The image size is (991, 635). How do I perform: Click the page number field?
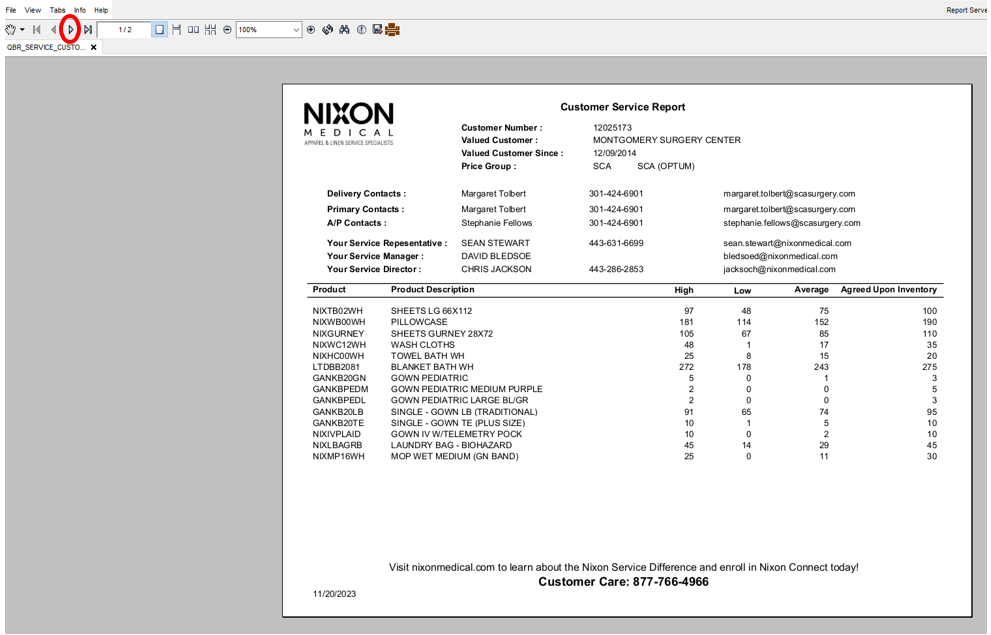[x=124, y=30]
